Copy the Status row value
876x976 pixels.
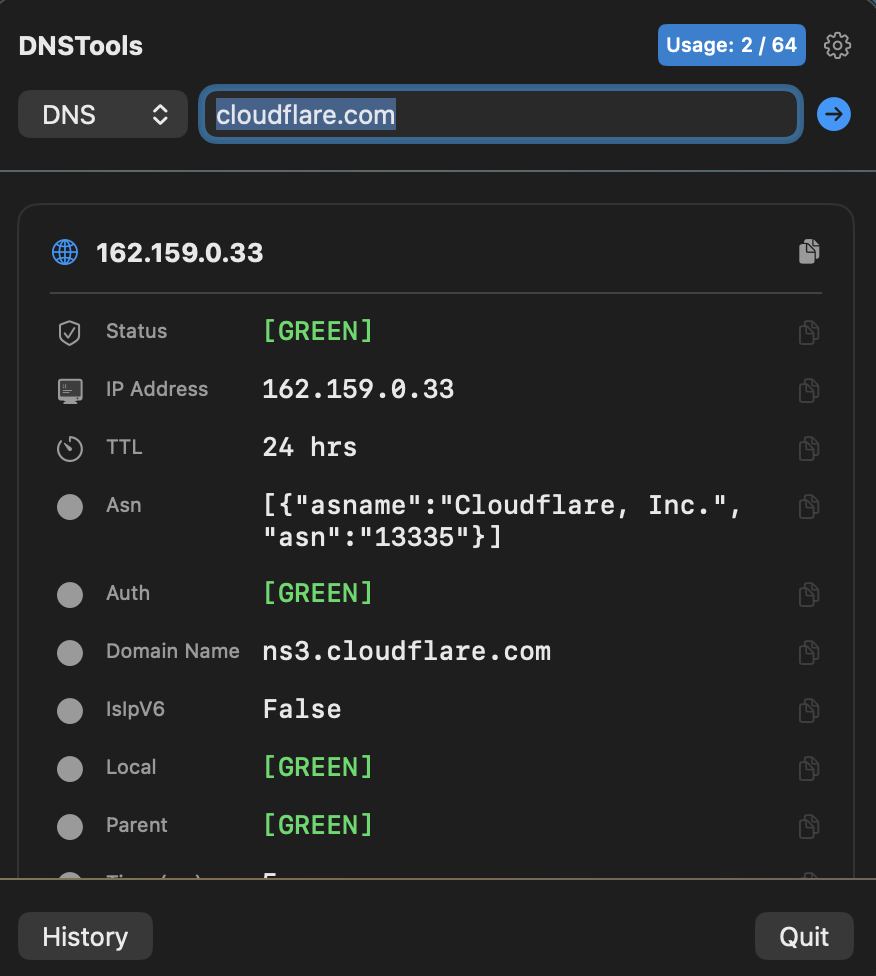[809, 332]
